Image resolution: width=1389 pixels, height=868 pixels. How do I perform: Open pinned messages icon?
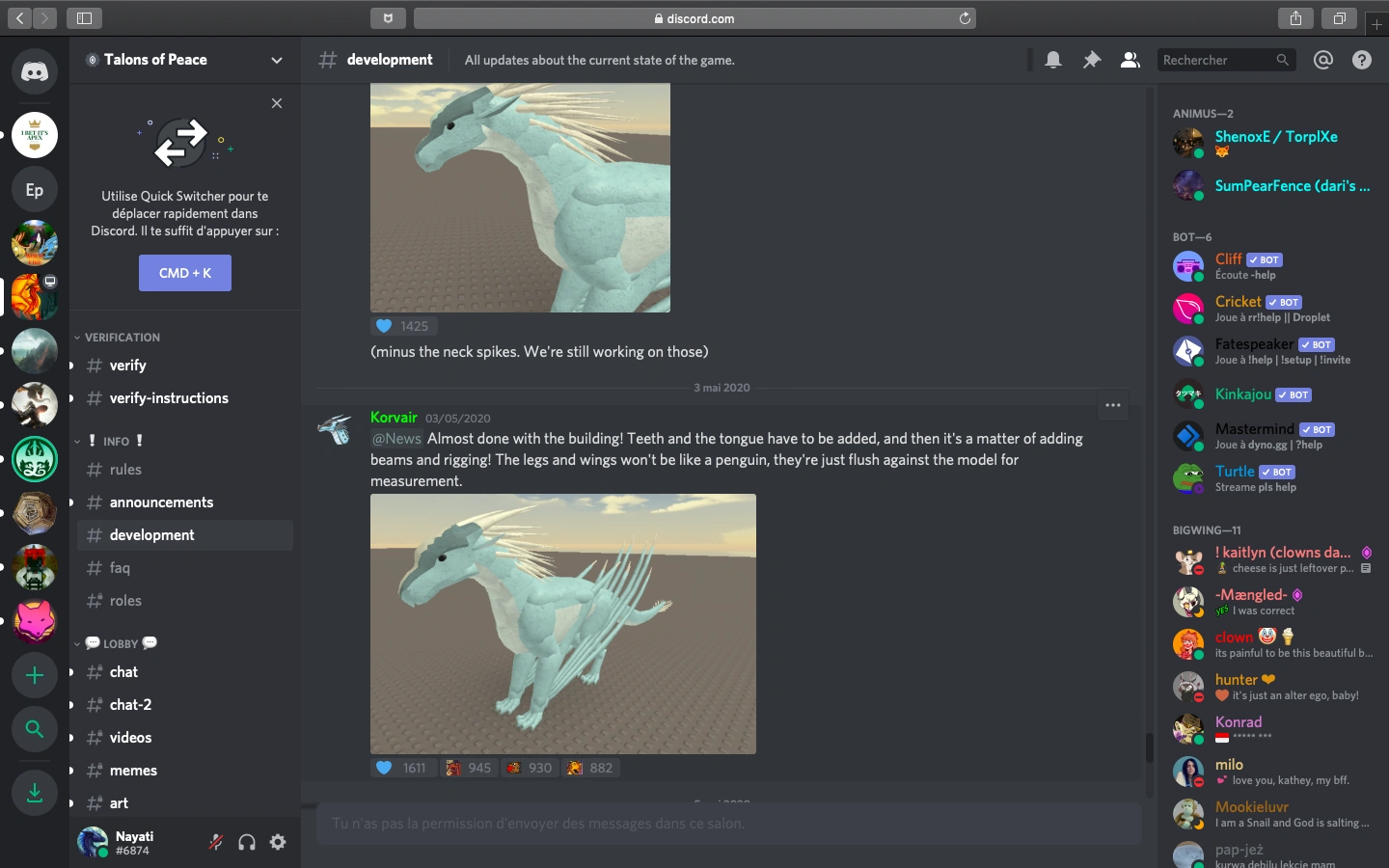coord(1092,60)
